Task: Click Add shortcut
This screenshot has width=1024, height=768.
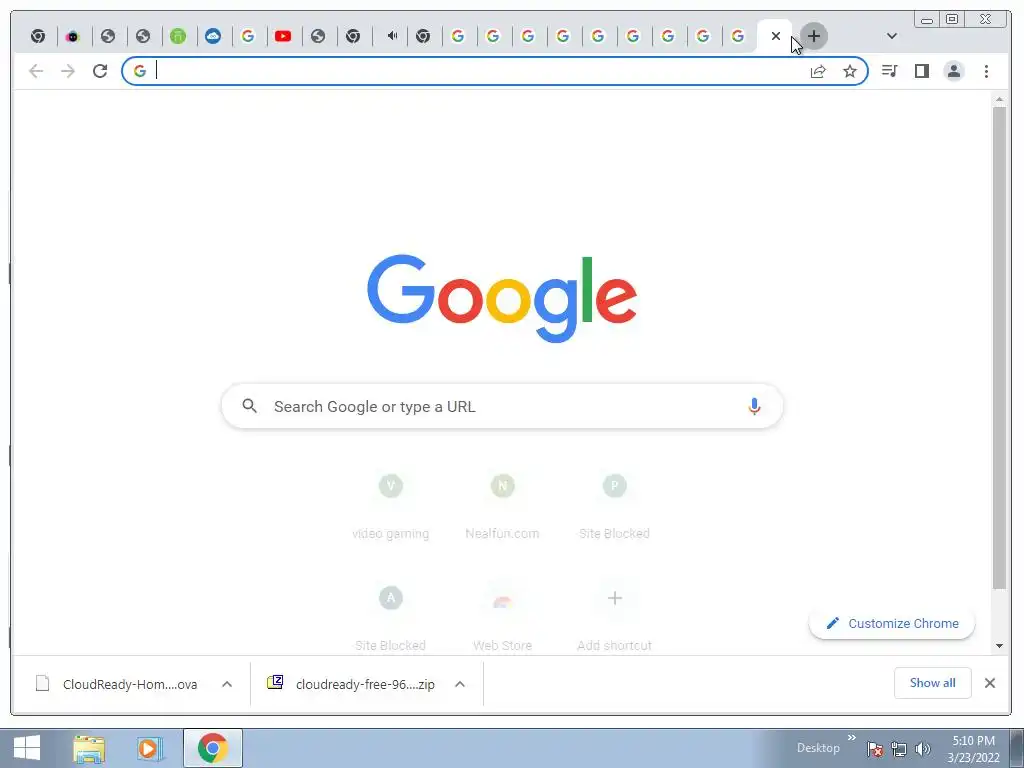Action: [614, 617]
